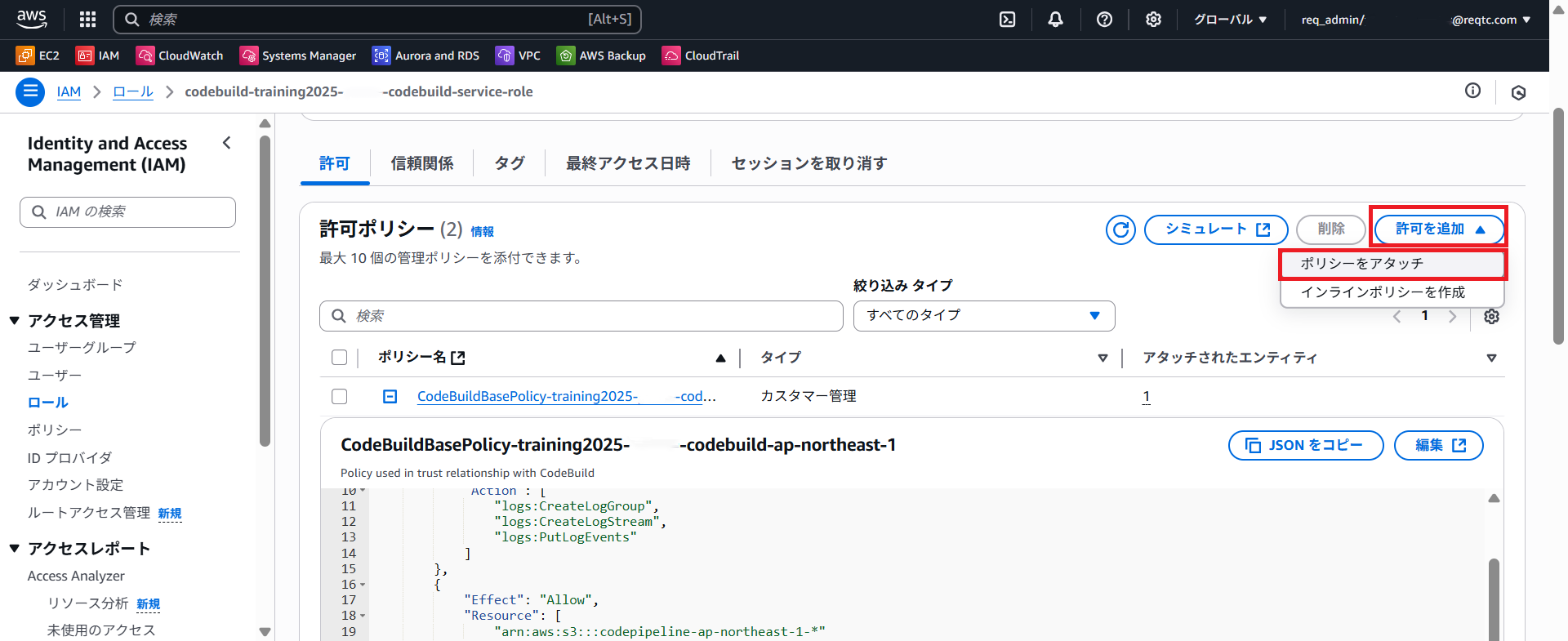Check the CodeBuildBasePolicy row checkbox
1568x641 pixels.
pos(340,396)
